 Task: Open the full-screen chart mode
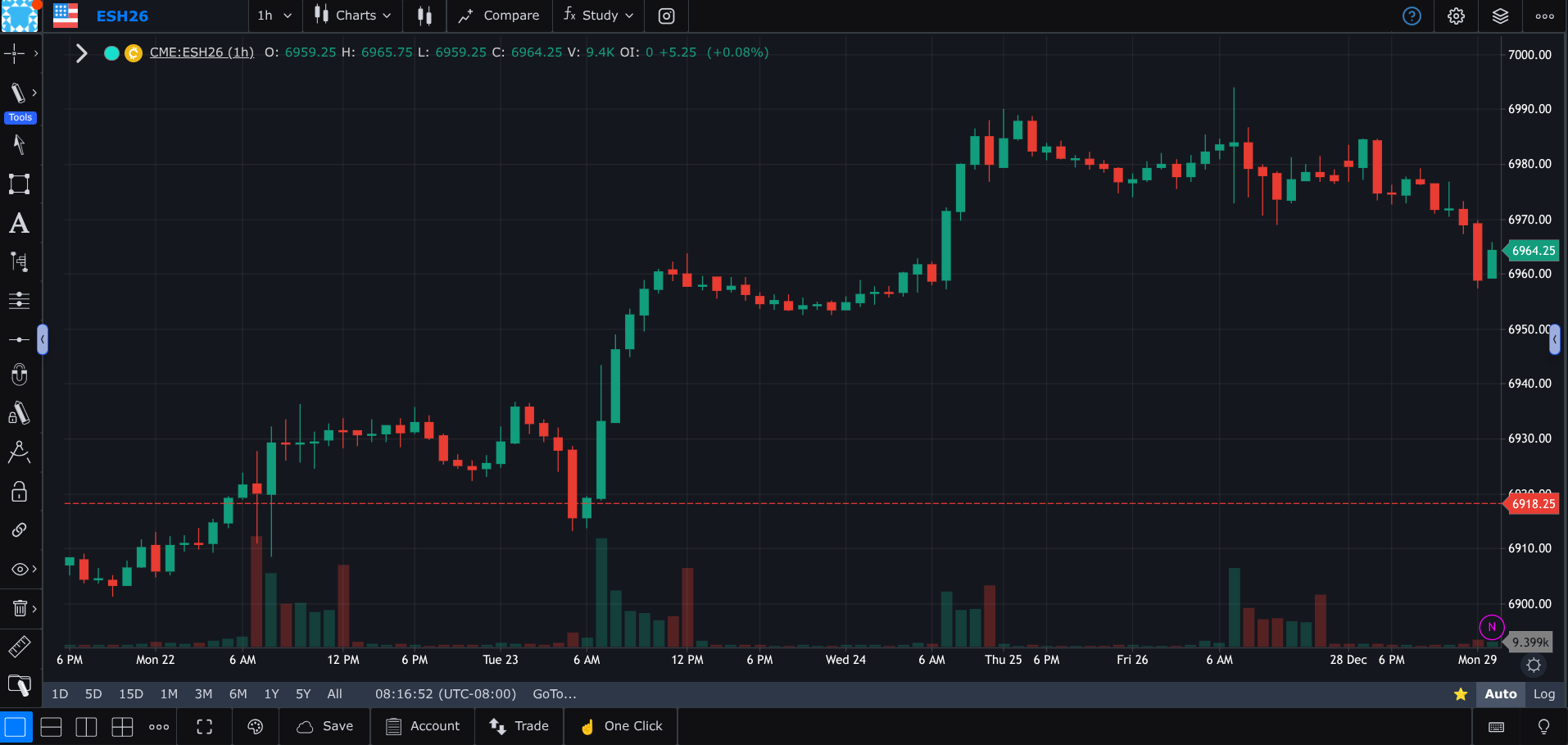click(x=203, y=726)
